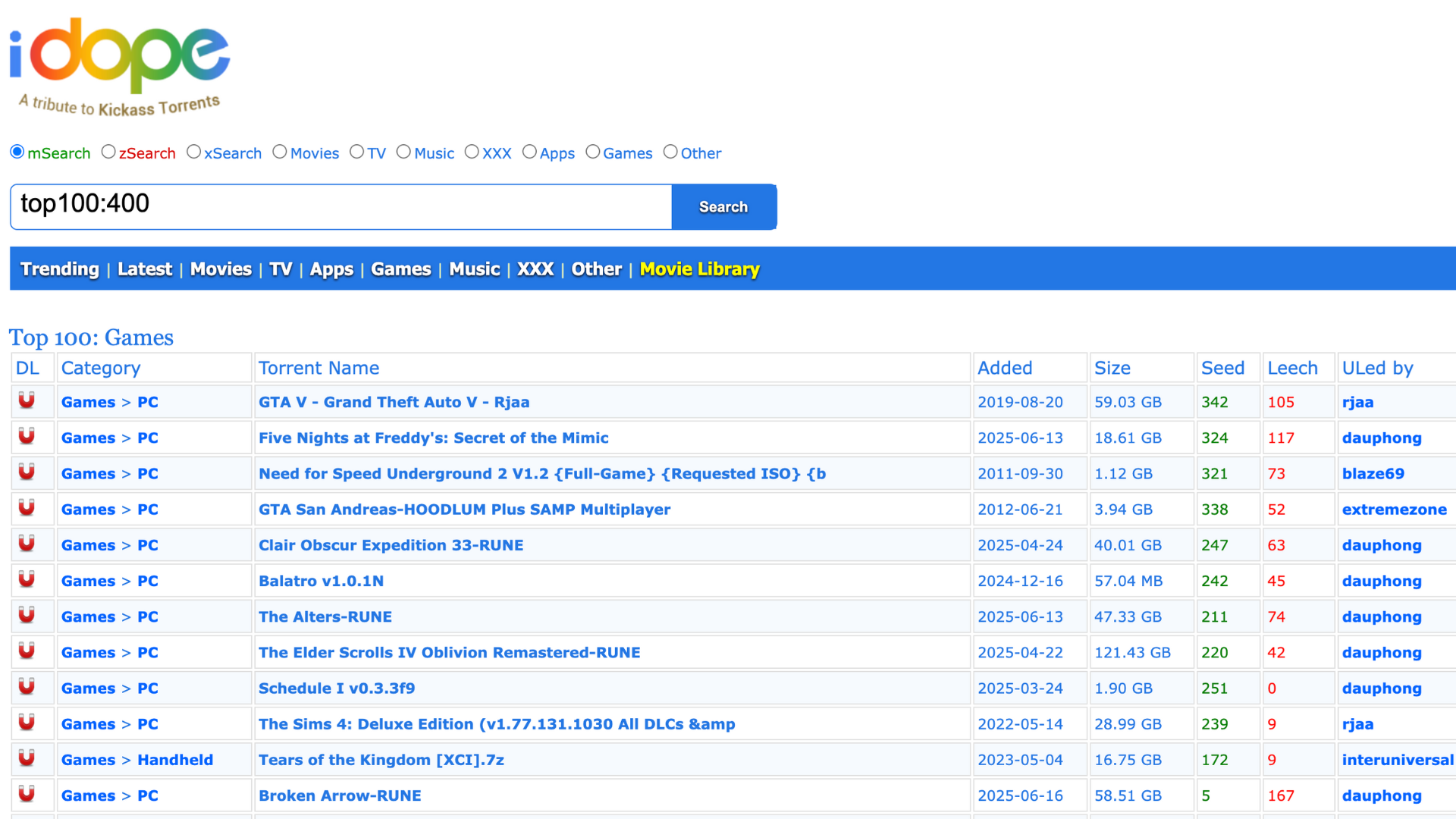Click the magnet icon for GTA V torrent

27,400
